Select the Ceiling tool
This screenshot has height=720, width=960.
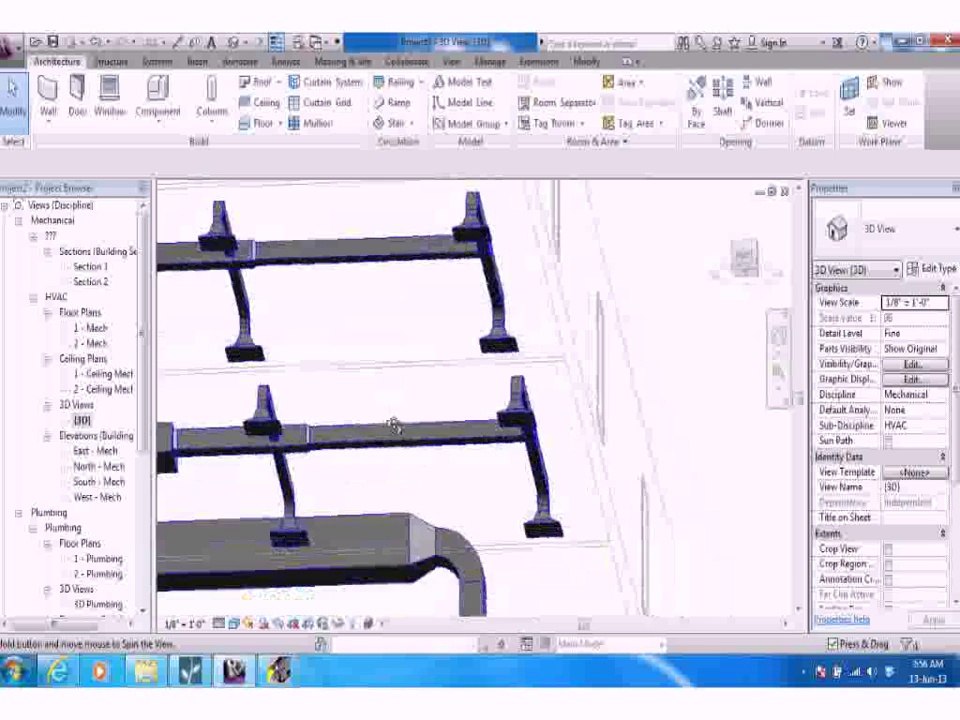259,103
